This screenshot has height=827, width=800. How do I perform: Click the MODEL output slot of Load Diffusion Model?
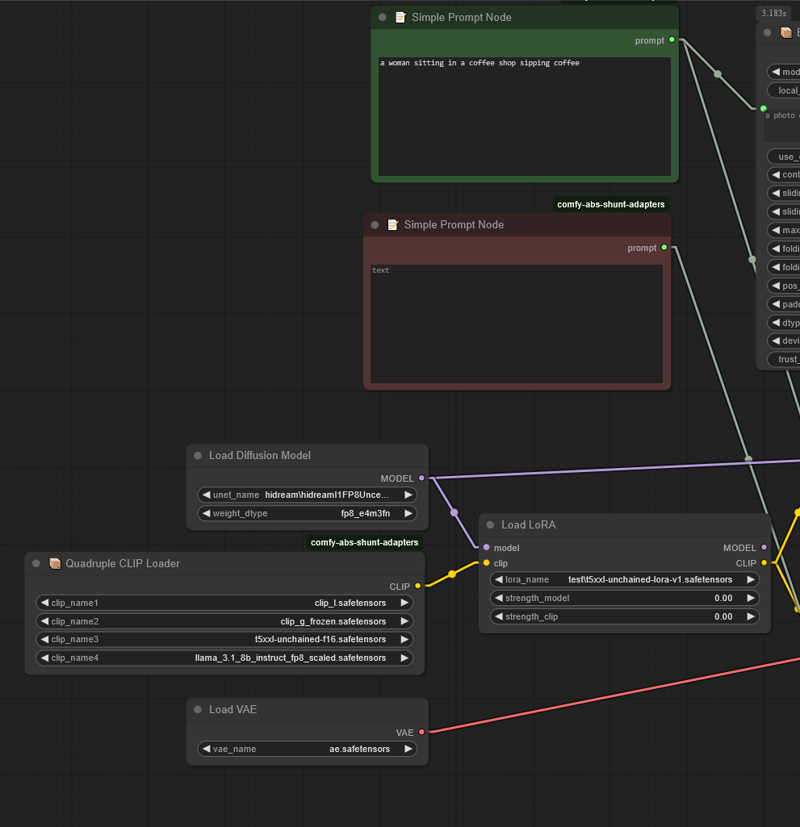(x=421, y=478)
